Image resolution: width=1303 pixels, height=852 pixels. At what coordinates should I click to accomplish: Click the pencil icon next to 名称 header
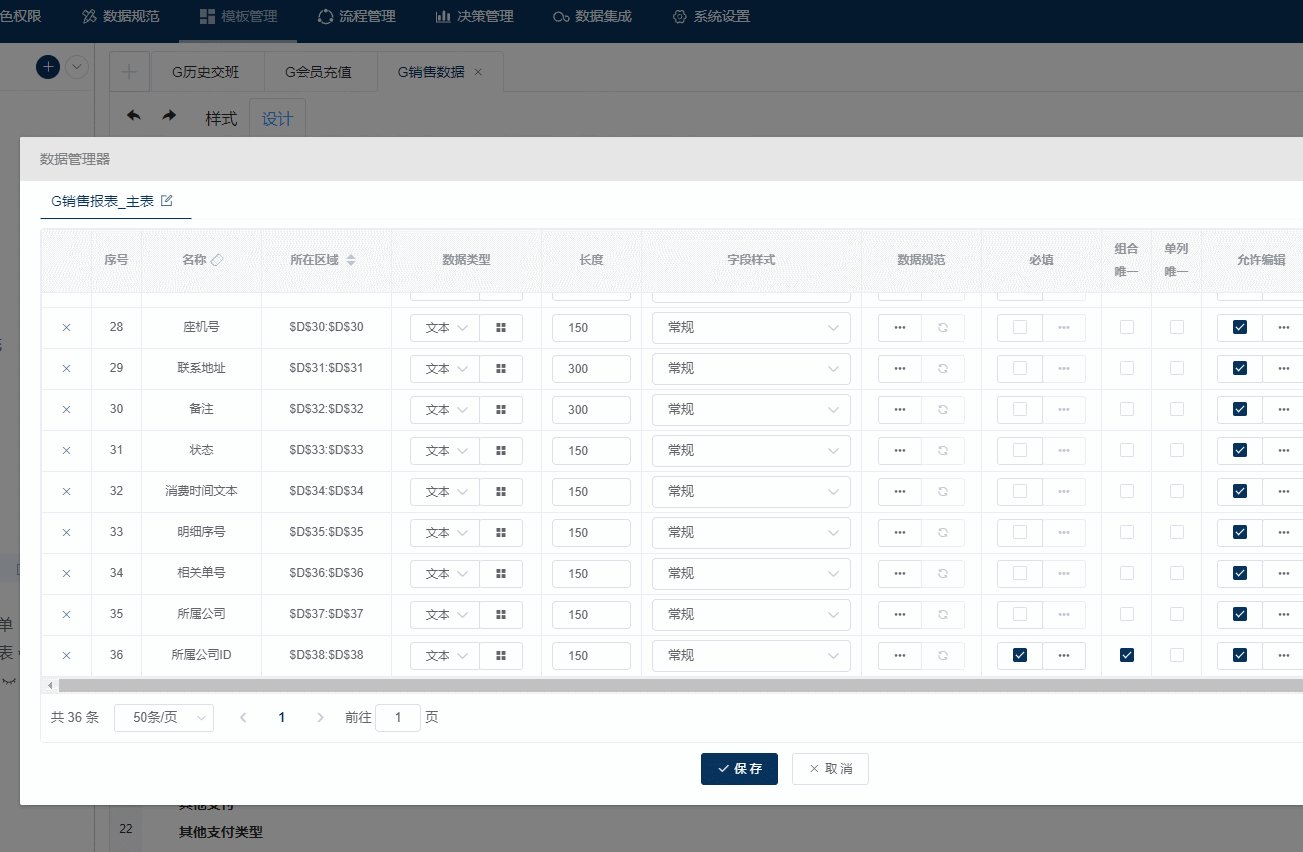coord(217,260)
